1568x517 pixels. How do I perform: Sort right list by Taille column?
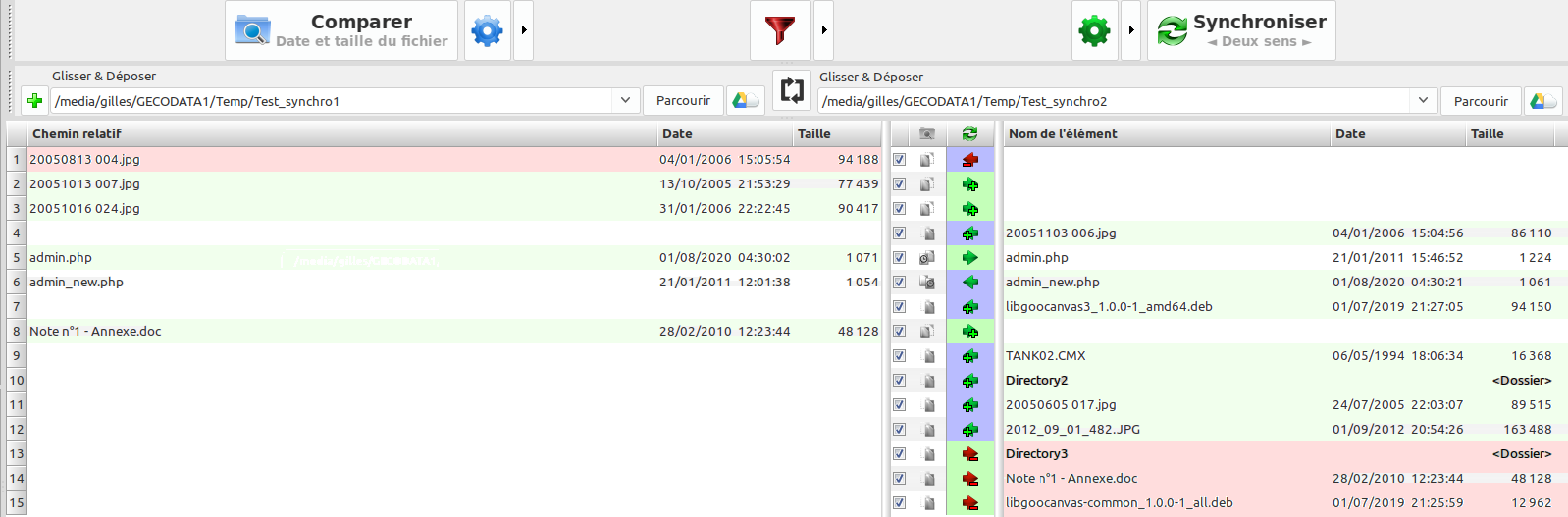point(1510,133)
